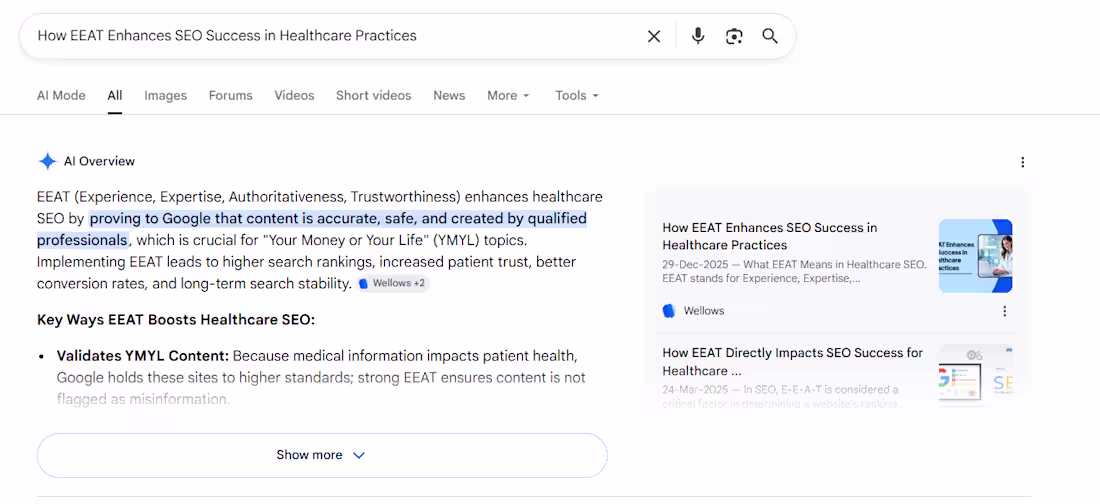Open 'How EEAT Directly Impacts SEO Success' link
Image resolution: width=1100 pixels, height=504 pixels.
coord(793,362)
